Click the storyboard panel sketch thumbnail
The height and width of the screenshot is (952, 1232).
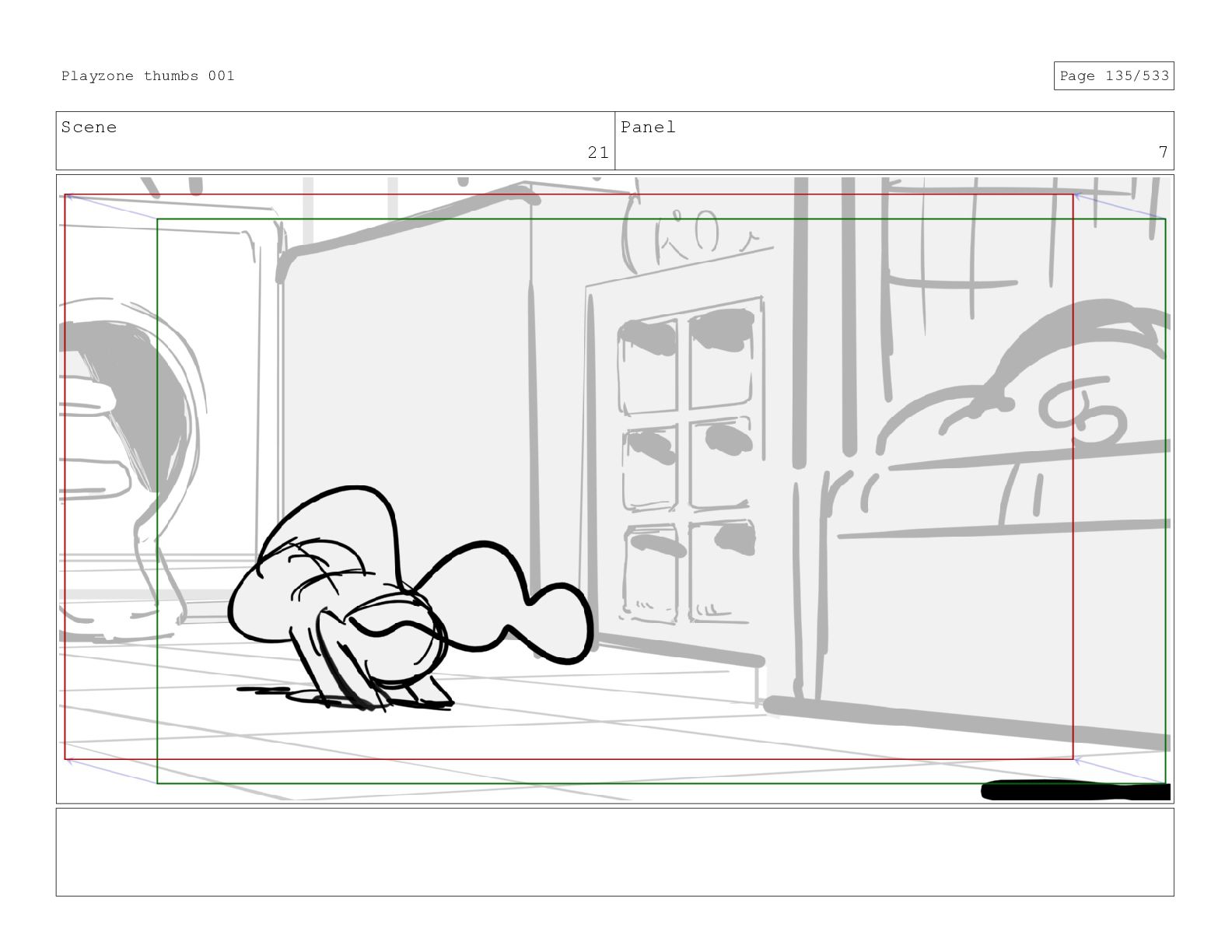[614, 488]
